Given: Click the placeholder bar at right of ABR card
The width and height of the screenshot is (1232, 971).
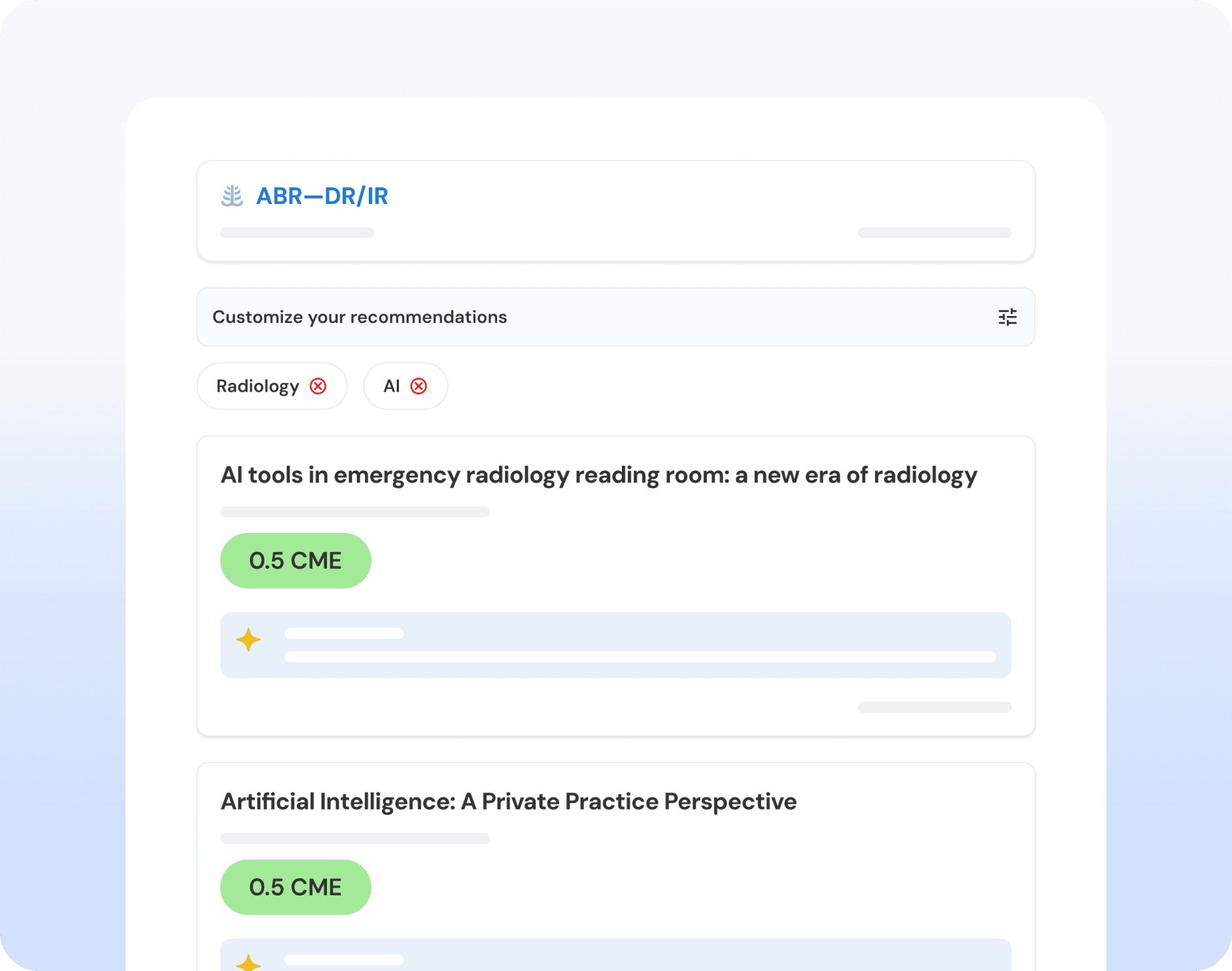Looking at the screenshot, I should coord(934,233).
